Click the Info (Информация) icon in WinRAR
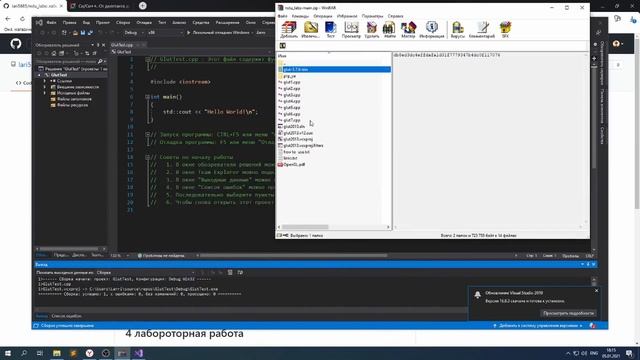Viewport: 640px width, 360px height. tap(431, 28)
